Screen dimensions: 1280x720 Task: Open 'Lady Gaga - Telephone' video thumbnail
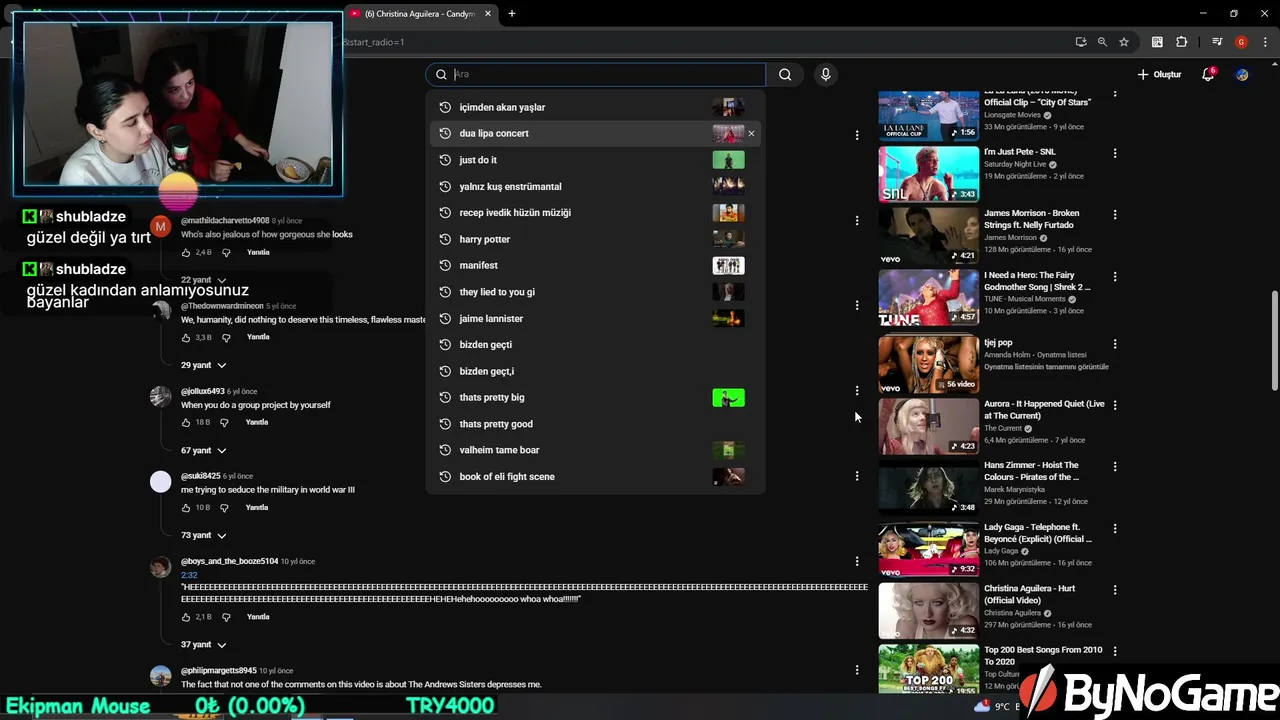[929, 550]
